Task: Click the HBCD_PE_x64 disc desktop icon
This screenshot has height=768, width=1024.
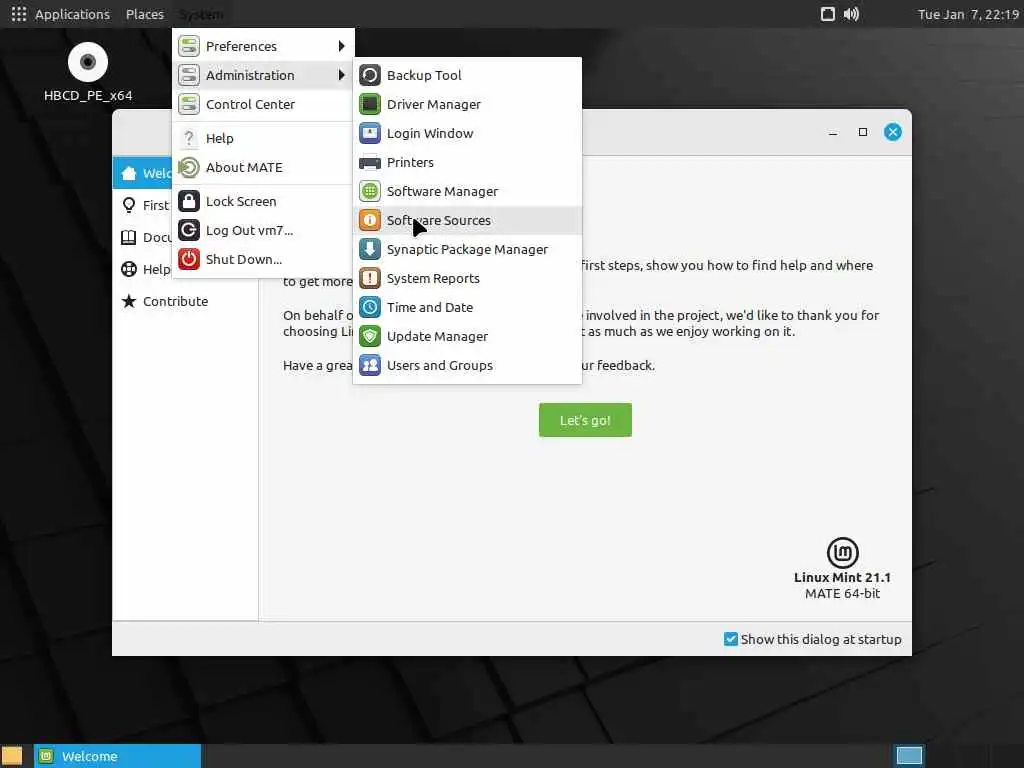Action: click(x=88, y=62)
